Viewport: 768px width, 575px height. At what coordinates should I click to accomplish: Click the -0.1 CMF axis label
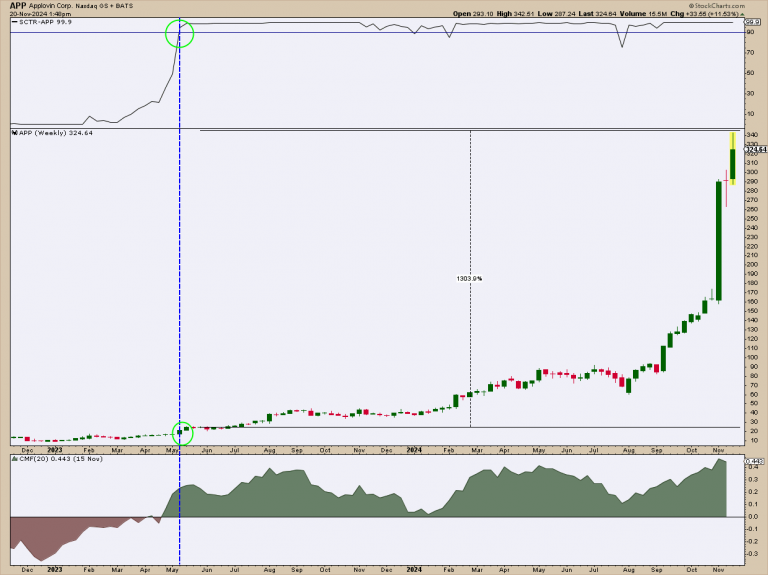[751, 529]
